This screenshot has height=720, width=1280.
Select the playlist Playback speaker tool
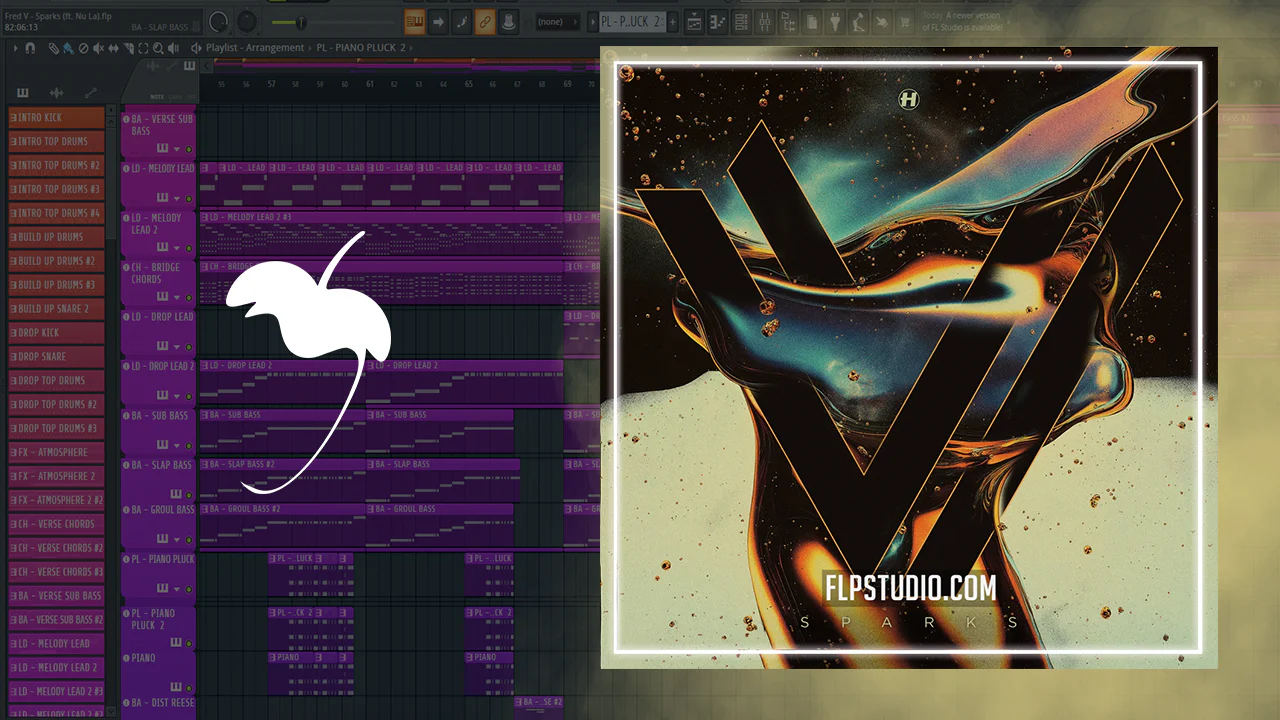pyautogui.click(x=173, y=48)
